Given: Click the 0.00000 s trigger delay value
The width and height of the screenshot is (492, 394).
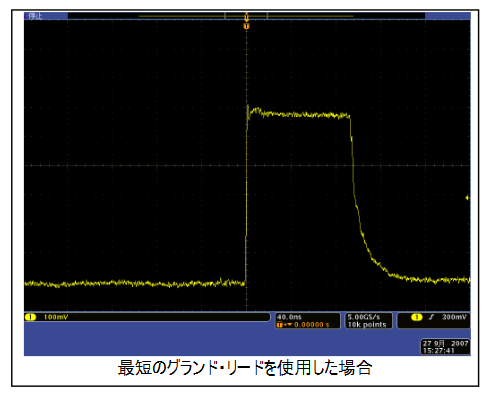Looking at the screenshot, I should point(312,325).
